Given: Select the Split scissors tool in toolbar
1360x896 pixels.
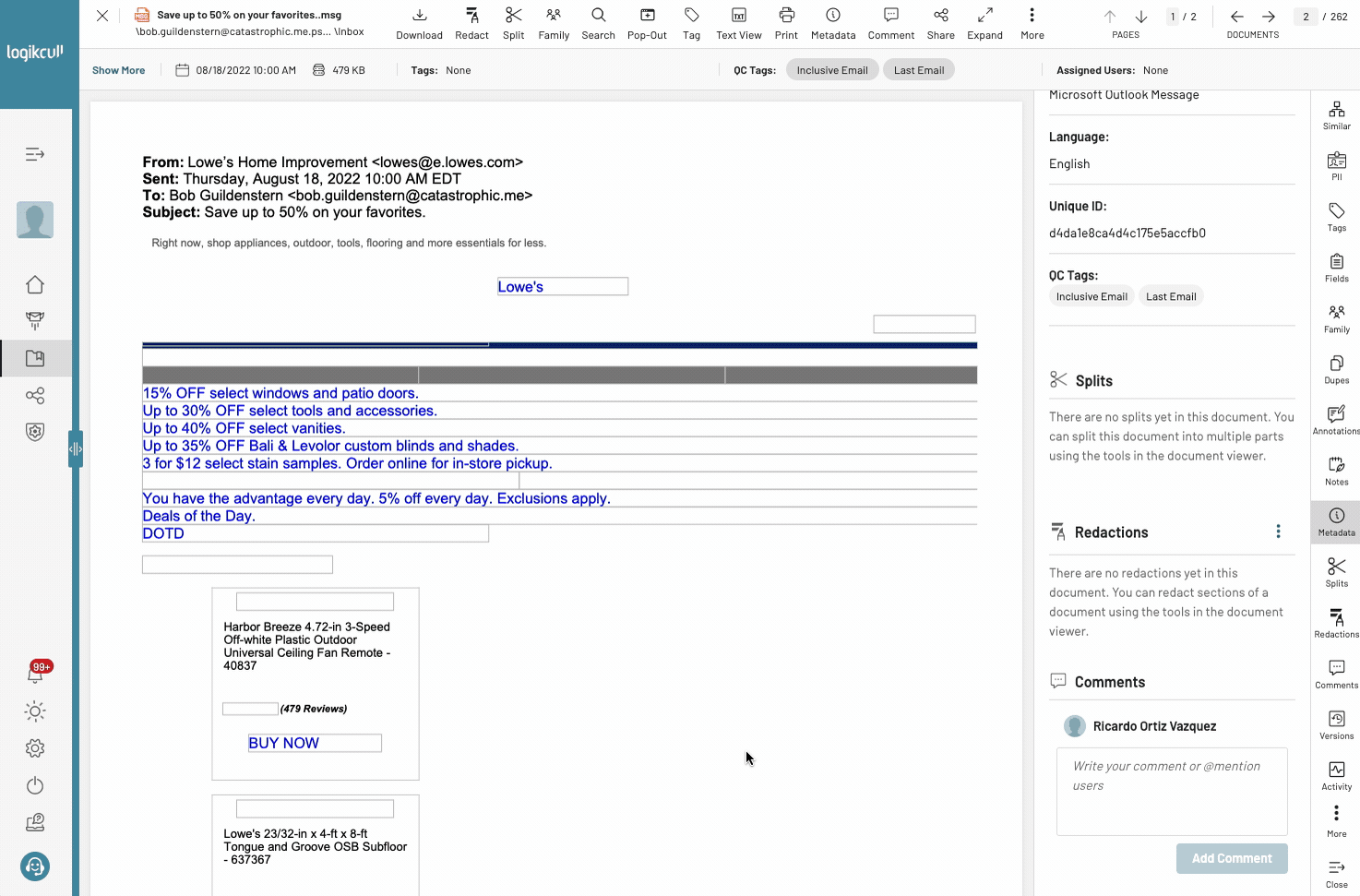Looking at the screenshot, I should [x=514, y=24].
